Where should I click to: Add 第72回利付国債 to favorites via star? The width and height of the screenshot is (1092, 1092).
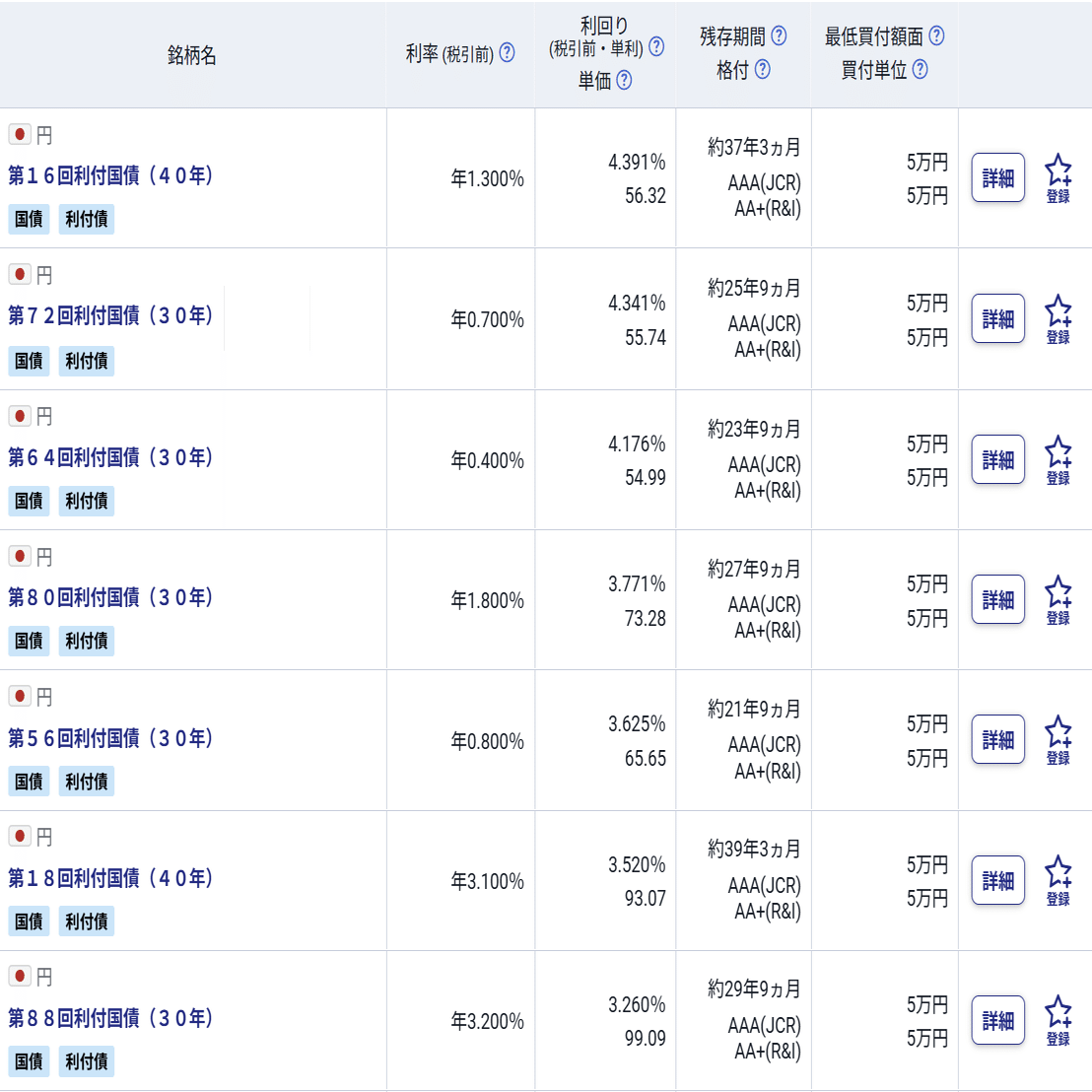[x=1058, y=318]
